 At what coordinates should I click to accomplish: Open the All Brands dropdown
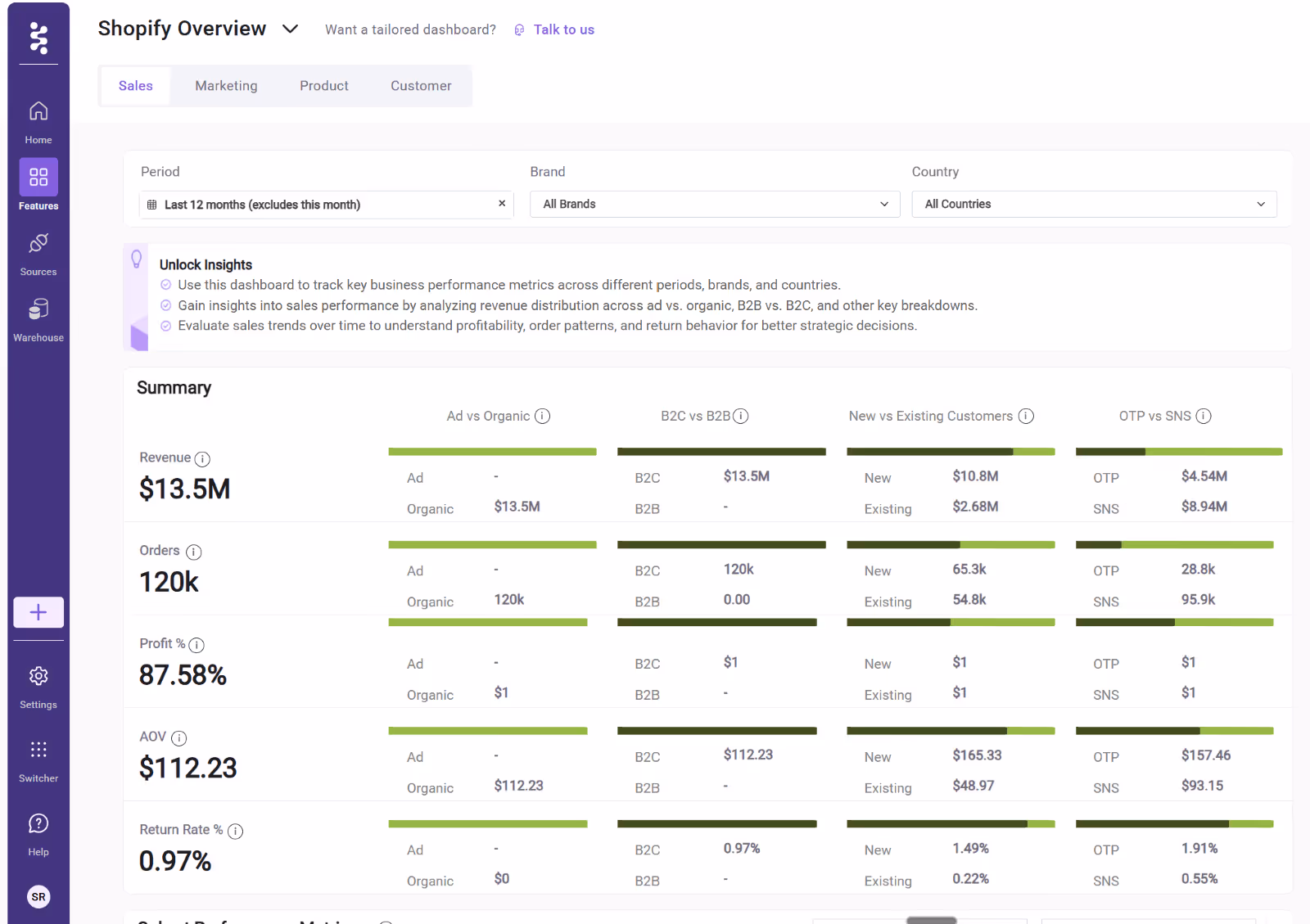click(715, 204)
